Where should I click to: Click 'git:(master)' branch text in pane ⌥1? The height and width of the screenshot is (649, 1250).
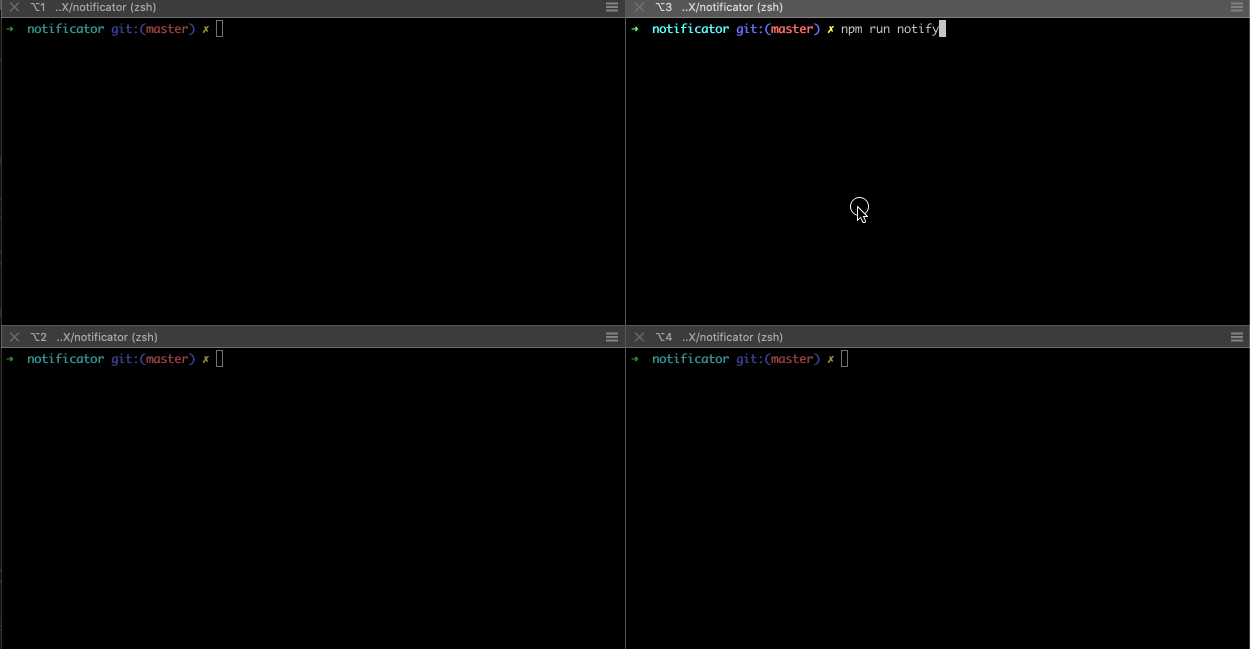(x=153, y=29)
